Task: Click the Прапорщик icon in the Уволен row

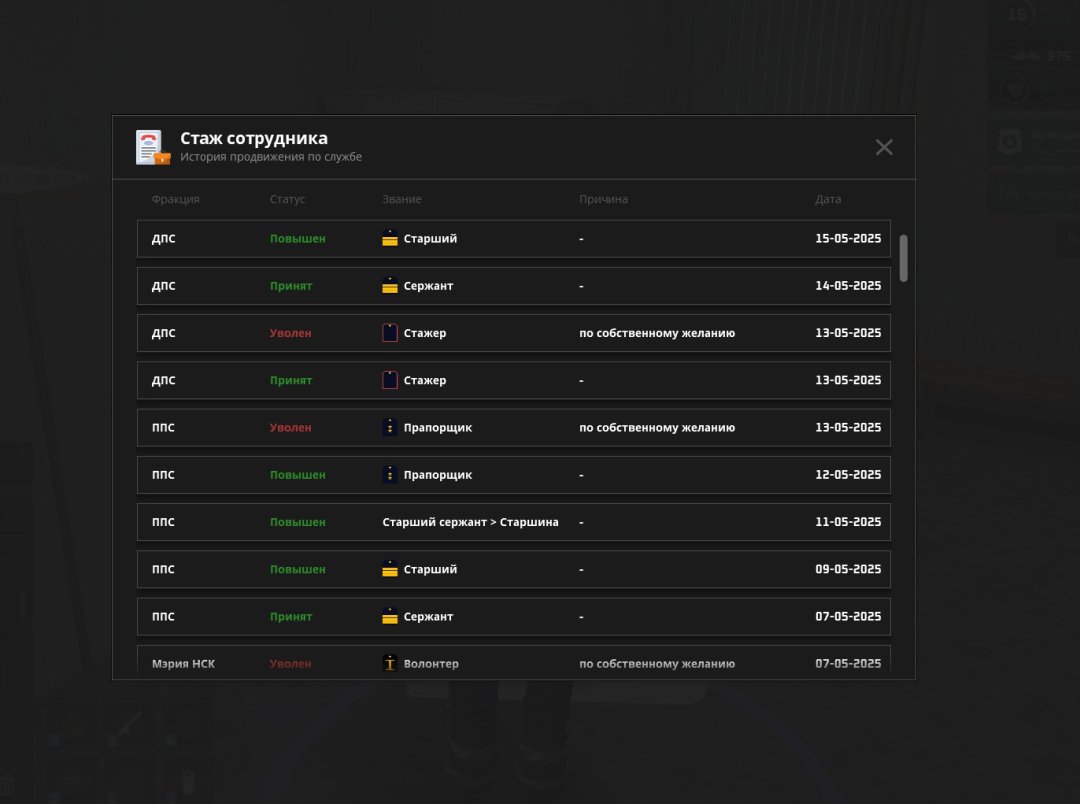Action: pyautogui.click(x=390, y=427)
